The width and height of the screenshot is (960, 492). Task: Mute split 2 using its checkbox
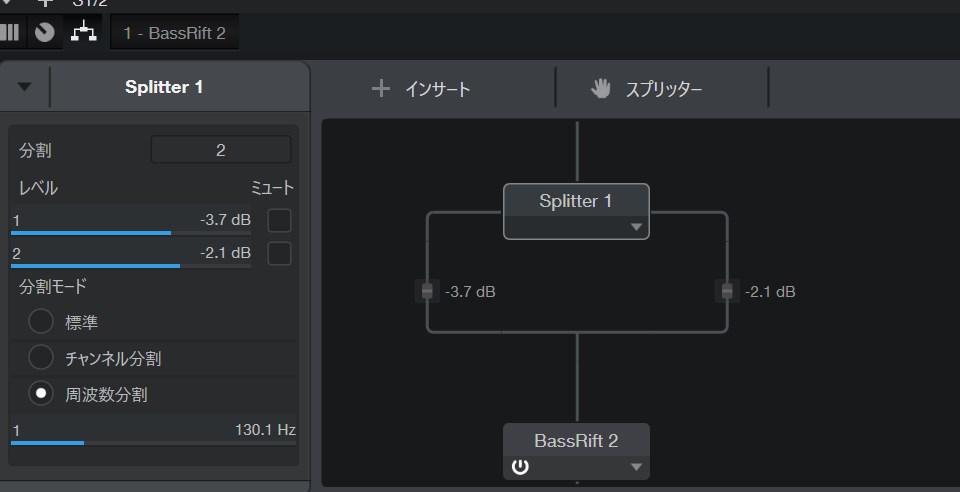(x=279, y=253)
